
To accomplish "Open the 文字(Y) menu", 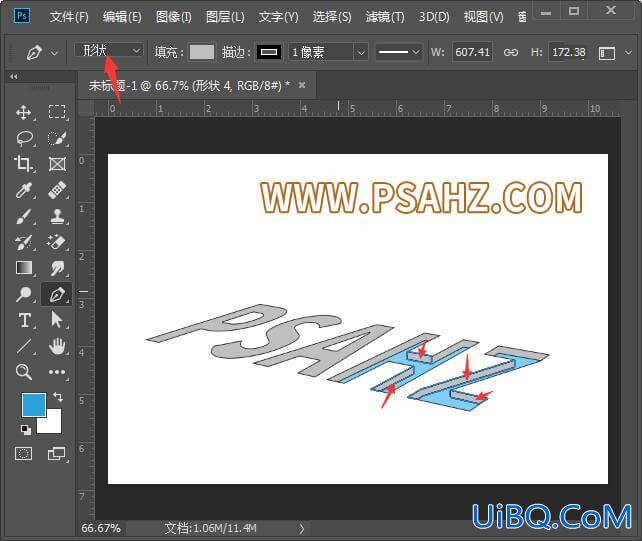I will tap(278, 17).
